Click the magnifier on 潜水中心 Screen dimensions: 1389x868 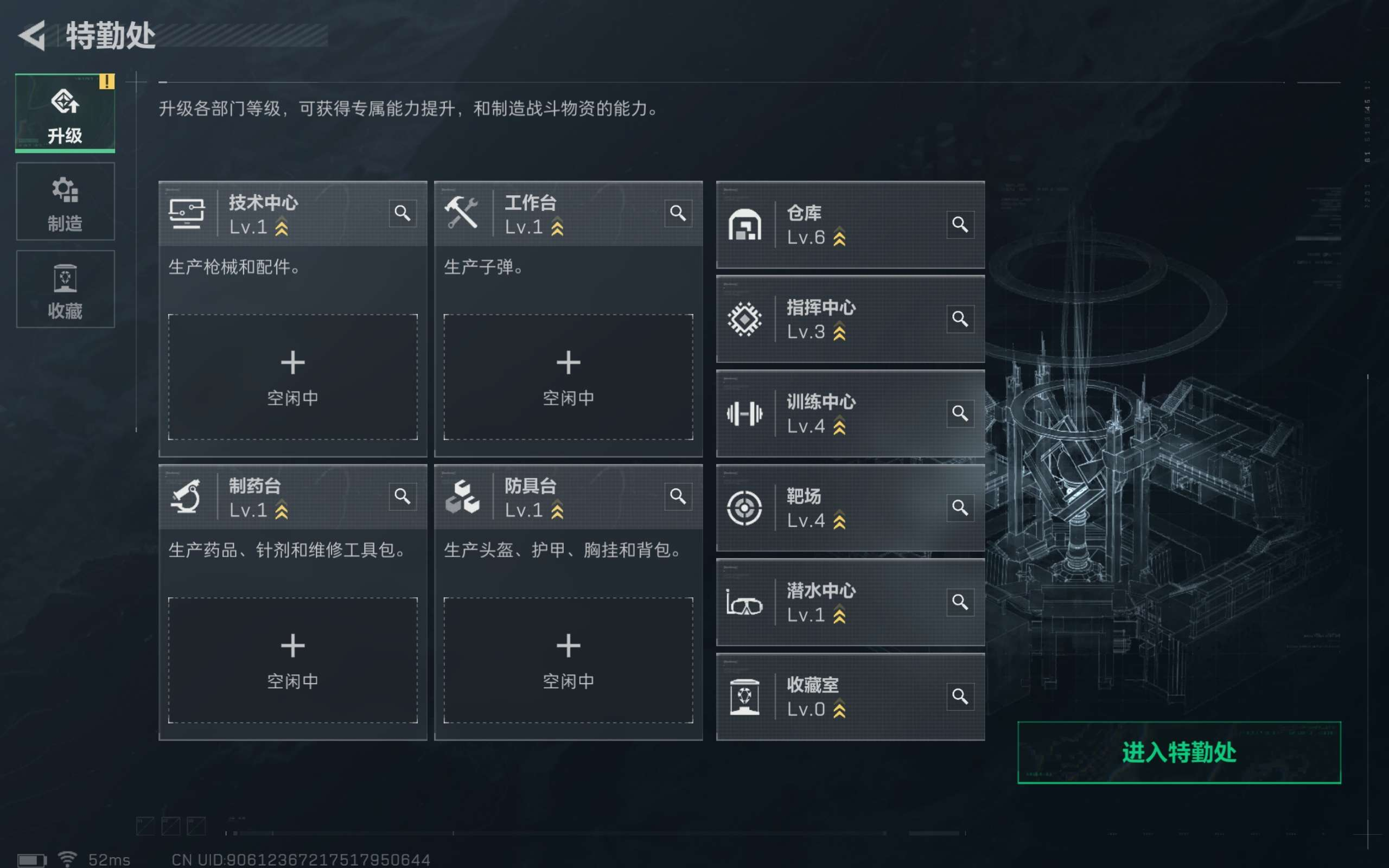[960, 602]
